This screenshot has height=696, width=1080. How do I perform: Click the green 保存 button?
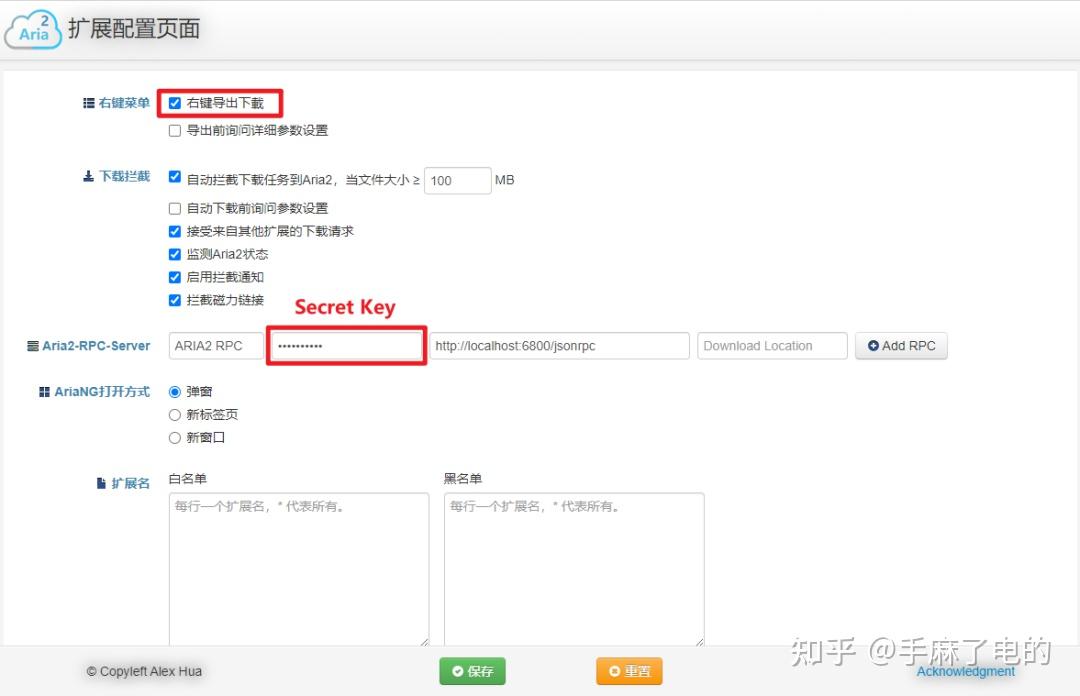click(472, 671)
